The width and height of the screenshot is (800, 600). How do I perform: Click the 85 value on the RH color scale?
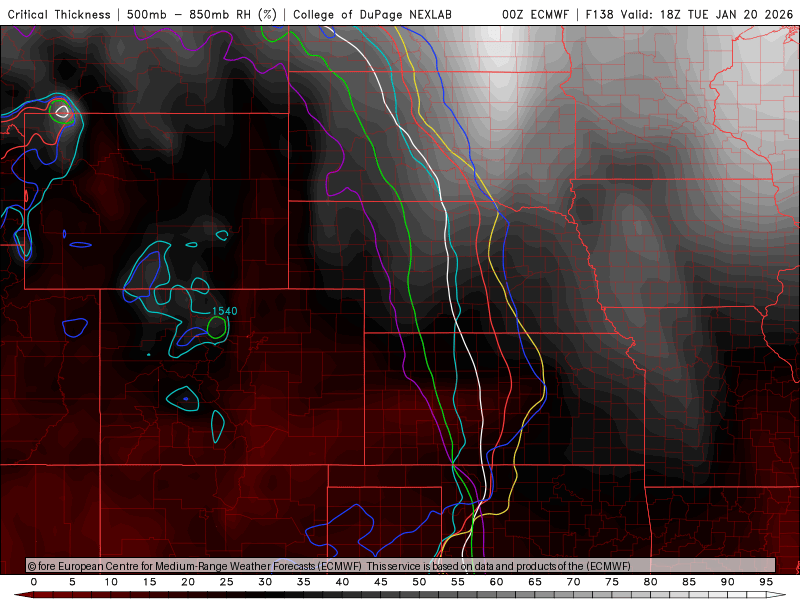[689, 582]
